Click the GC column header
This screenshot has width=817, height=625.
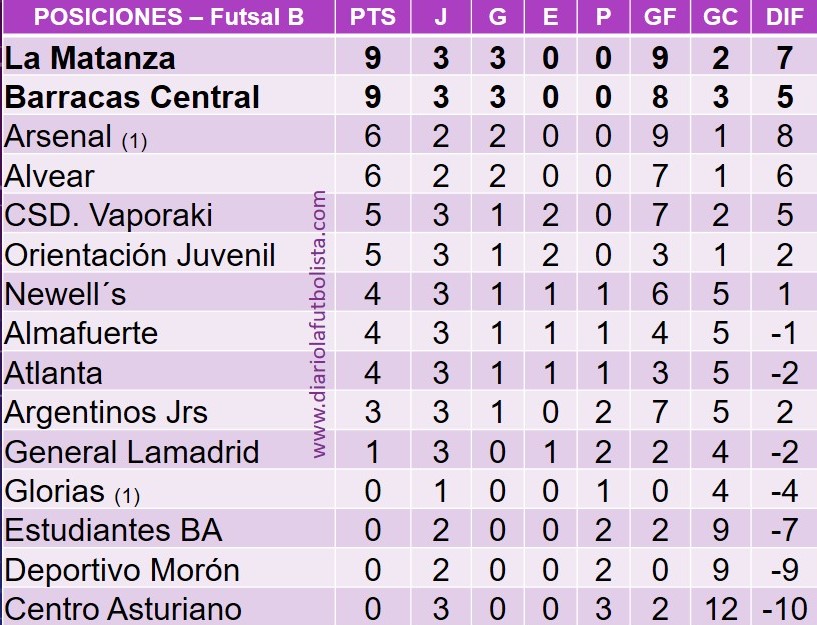(721, 18)
